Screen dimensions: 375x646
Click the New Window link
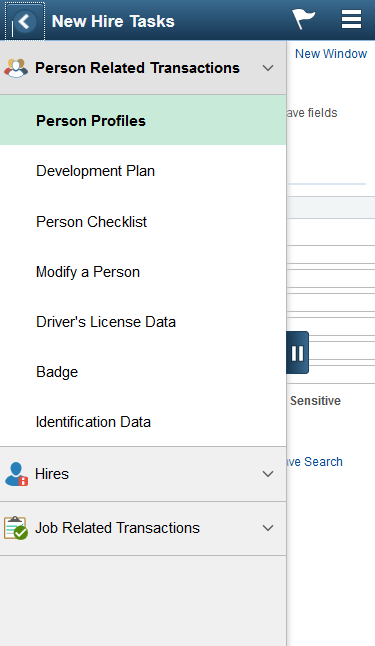tap(331, 54)
